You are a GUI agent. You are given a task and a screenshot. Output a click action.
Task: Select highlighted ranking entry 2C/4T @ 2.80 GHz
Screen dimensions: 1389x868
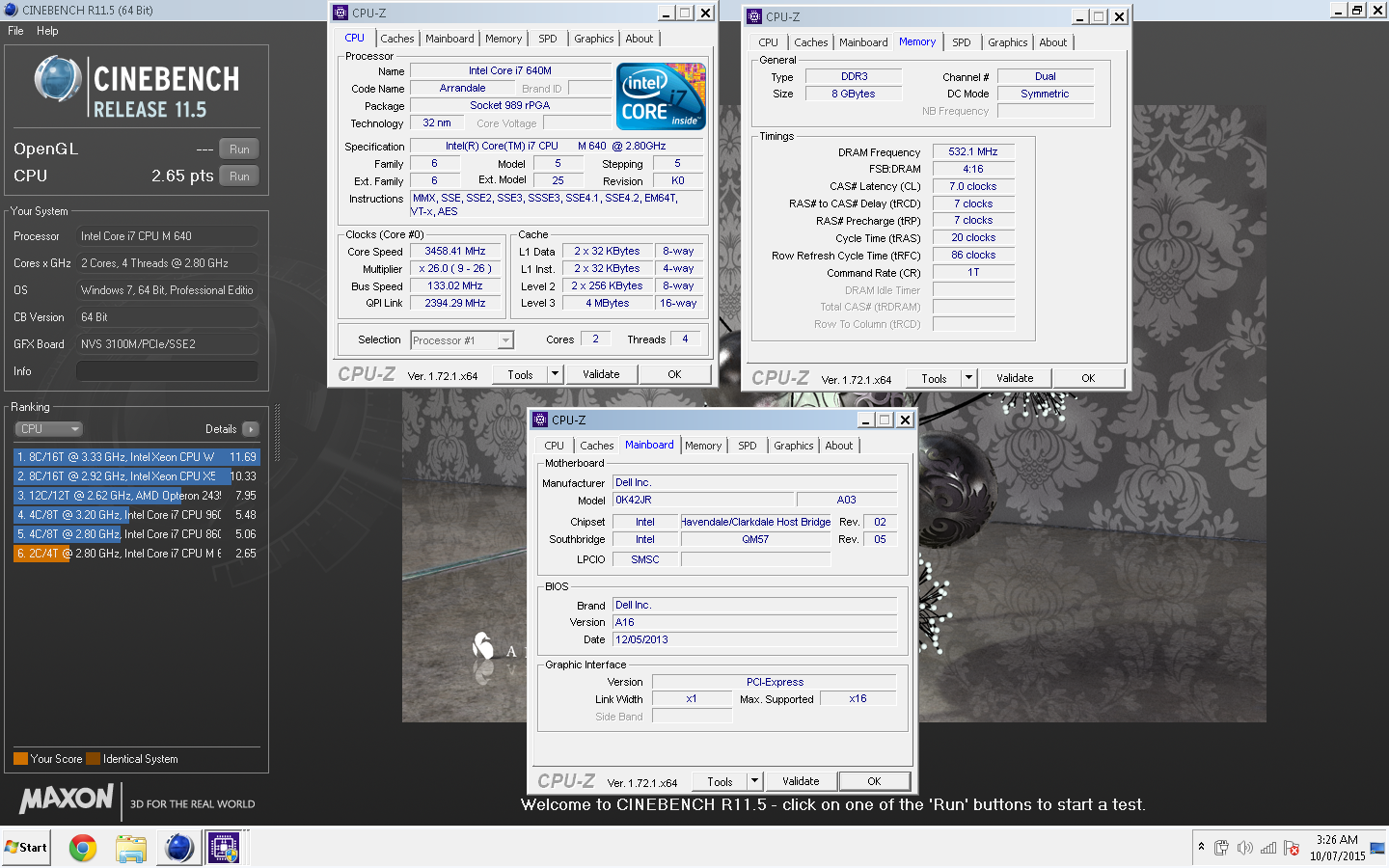point(136,554)
